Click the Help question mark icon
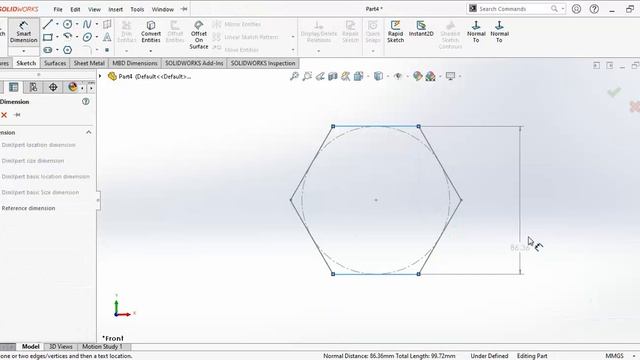 click(x=594, y=9)
